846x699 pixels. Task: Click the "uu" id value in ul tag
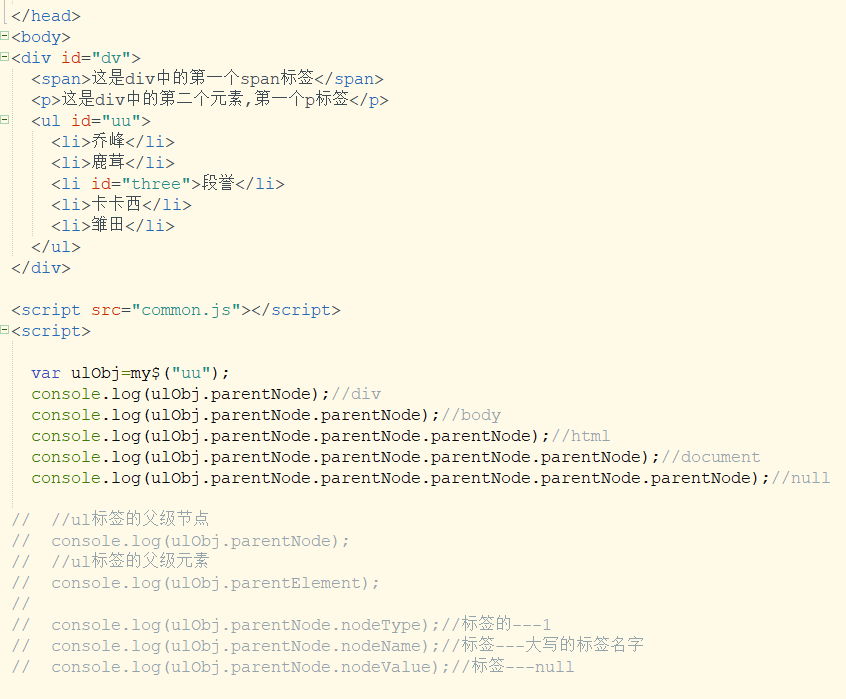pos(121,121)
